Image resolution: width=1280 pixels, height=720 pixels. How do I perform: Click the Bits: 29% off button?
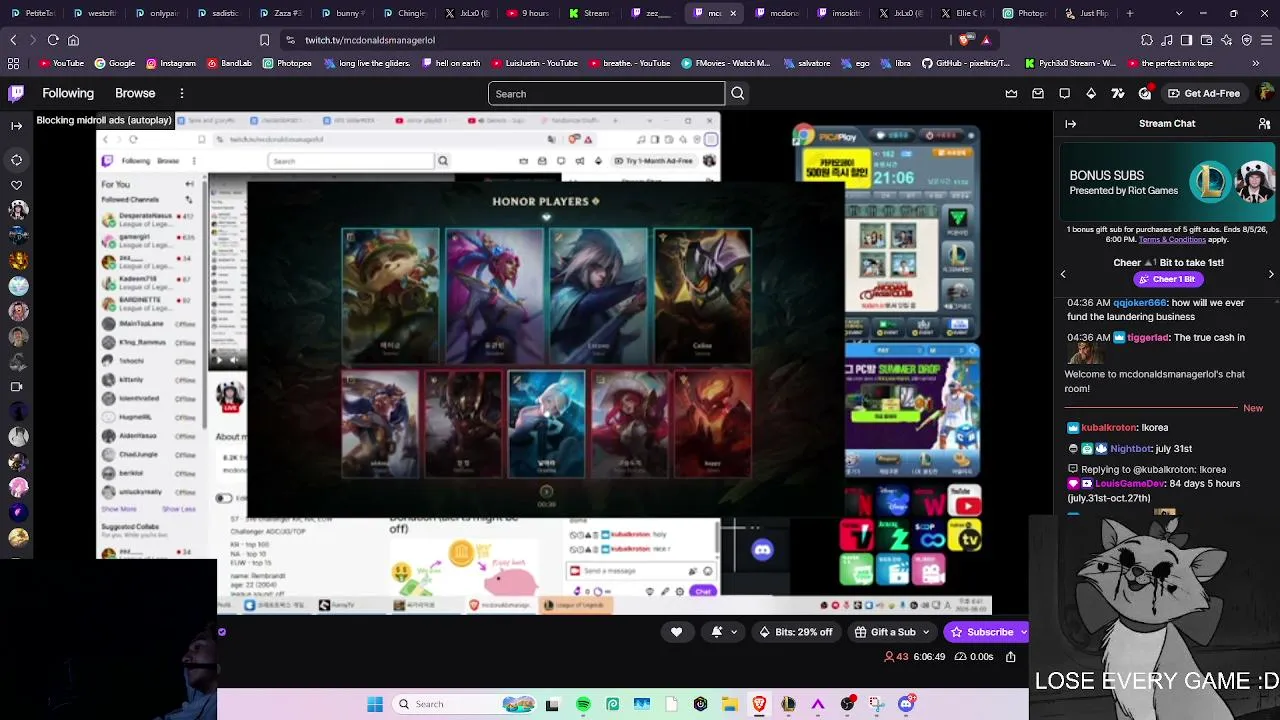click(x=796, y=632)
